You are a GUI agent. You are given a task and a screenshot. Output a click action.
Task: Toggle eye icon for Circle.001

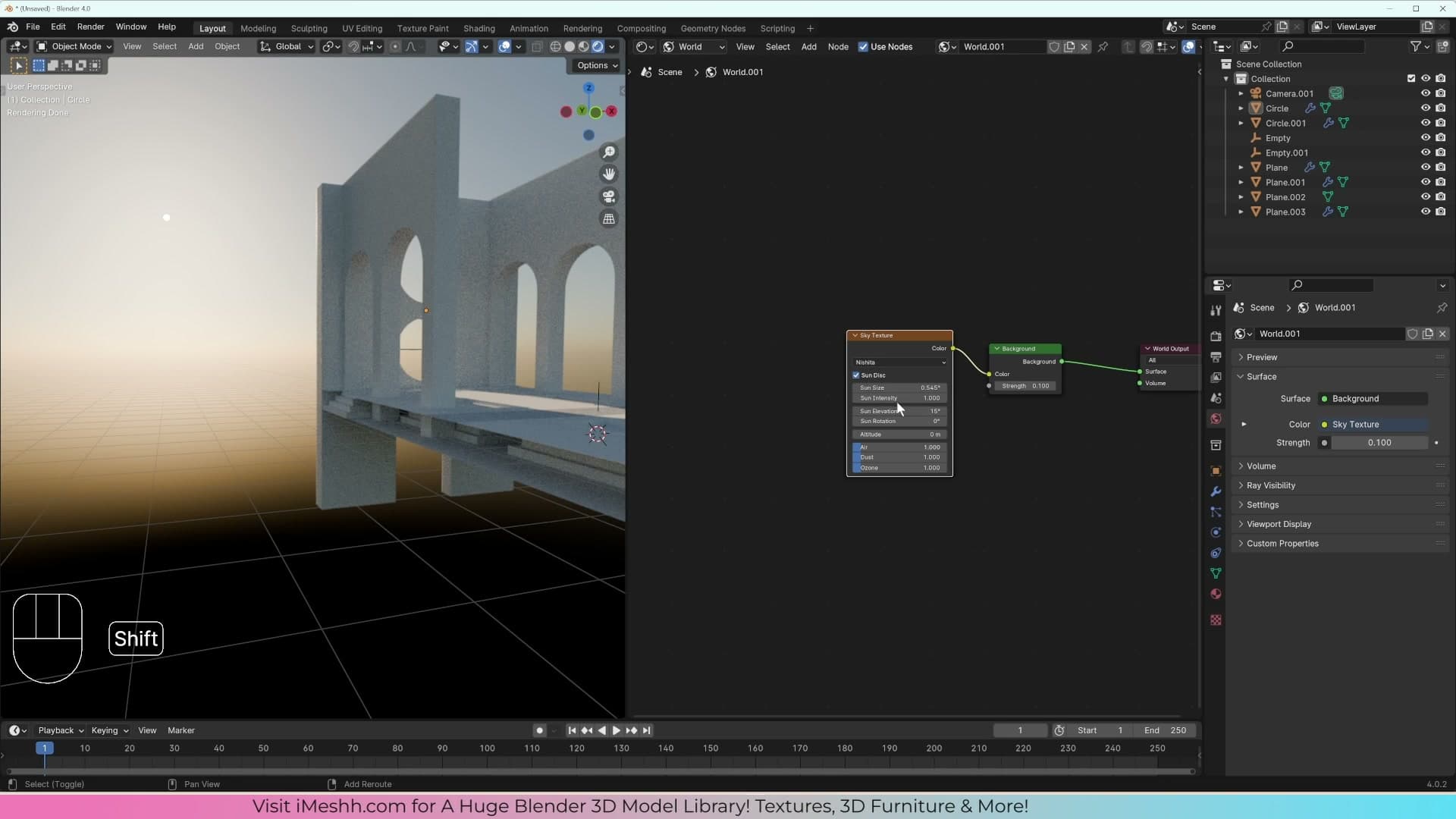[x=1426, y=124]
